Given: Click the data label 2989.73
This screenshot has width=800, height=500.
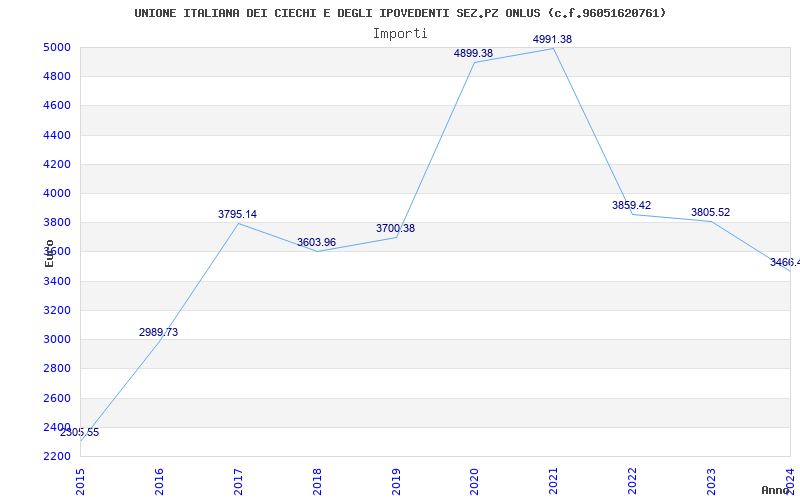Looking at the screenshot, I should (x=159, y=332).
